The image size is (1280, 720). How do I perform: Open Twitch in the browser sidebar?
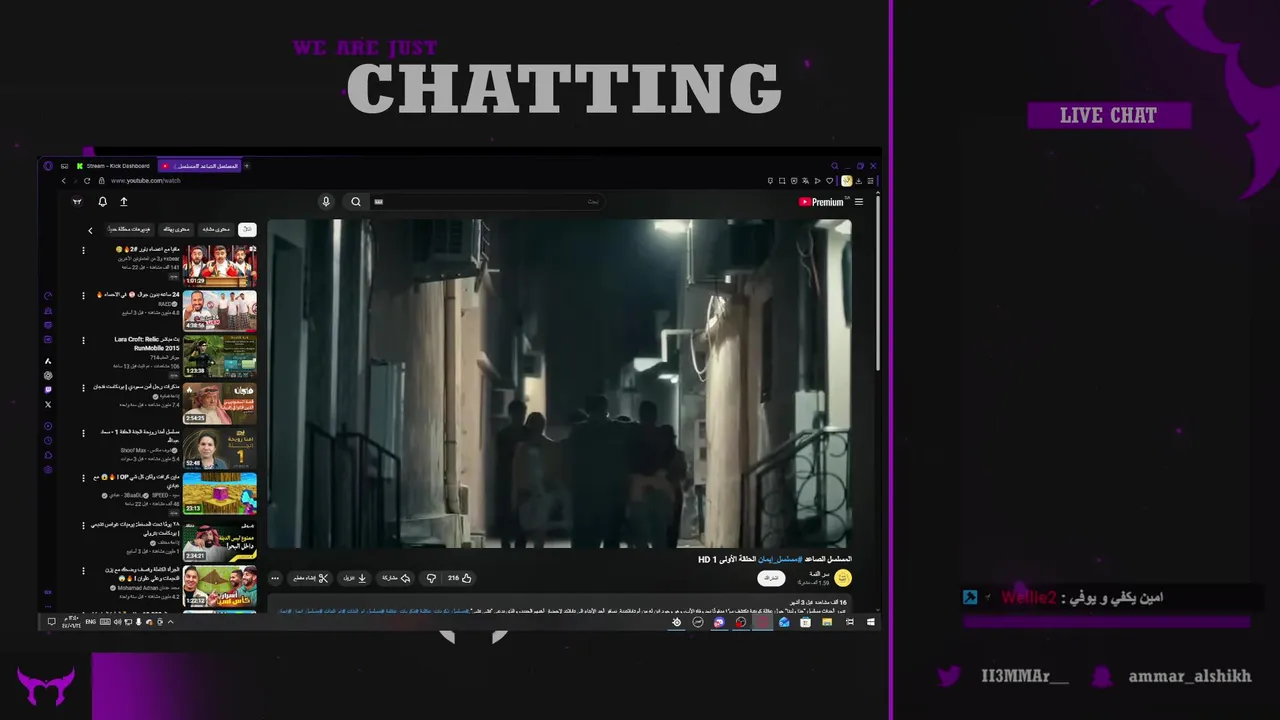pos(48,390)
